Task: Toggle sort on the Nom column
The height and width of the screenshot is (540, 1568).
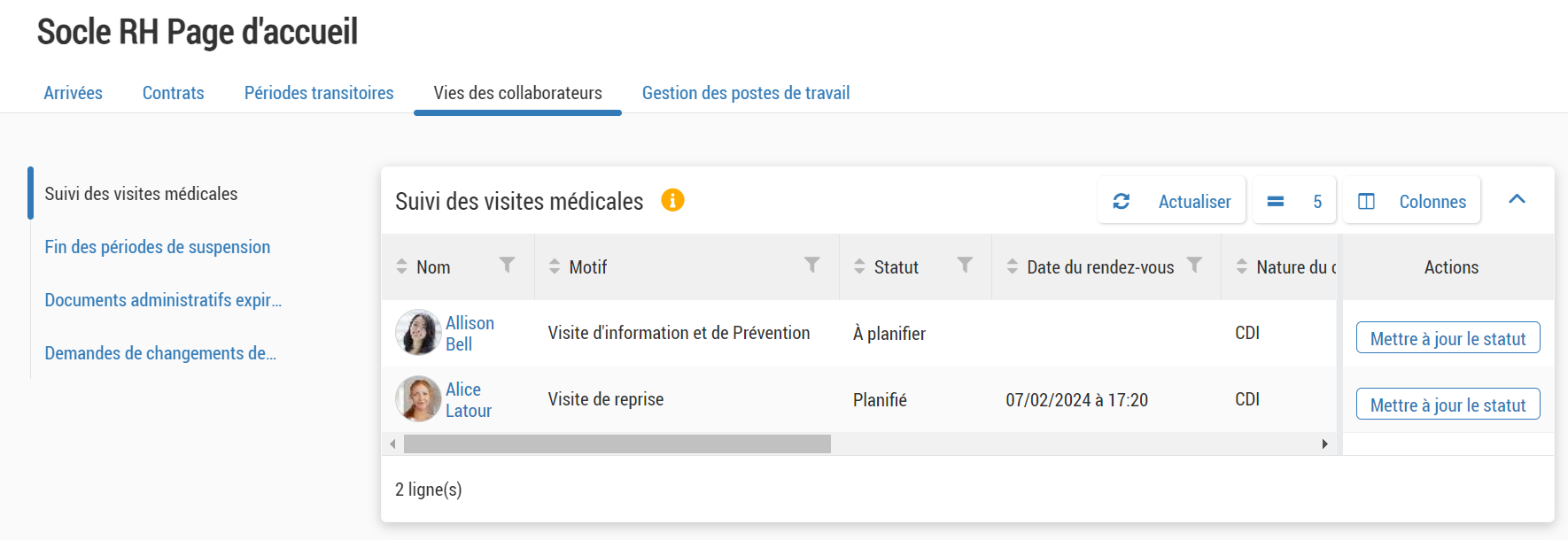Action: pos(400,266)
